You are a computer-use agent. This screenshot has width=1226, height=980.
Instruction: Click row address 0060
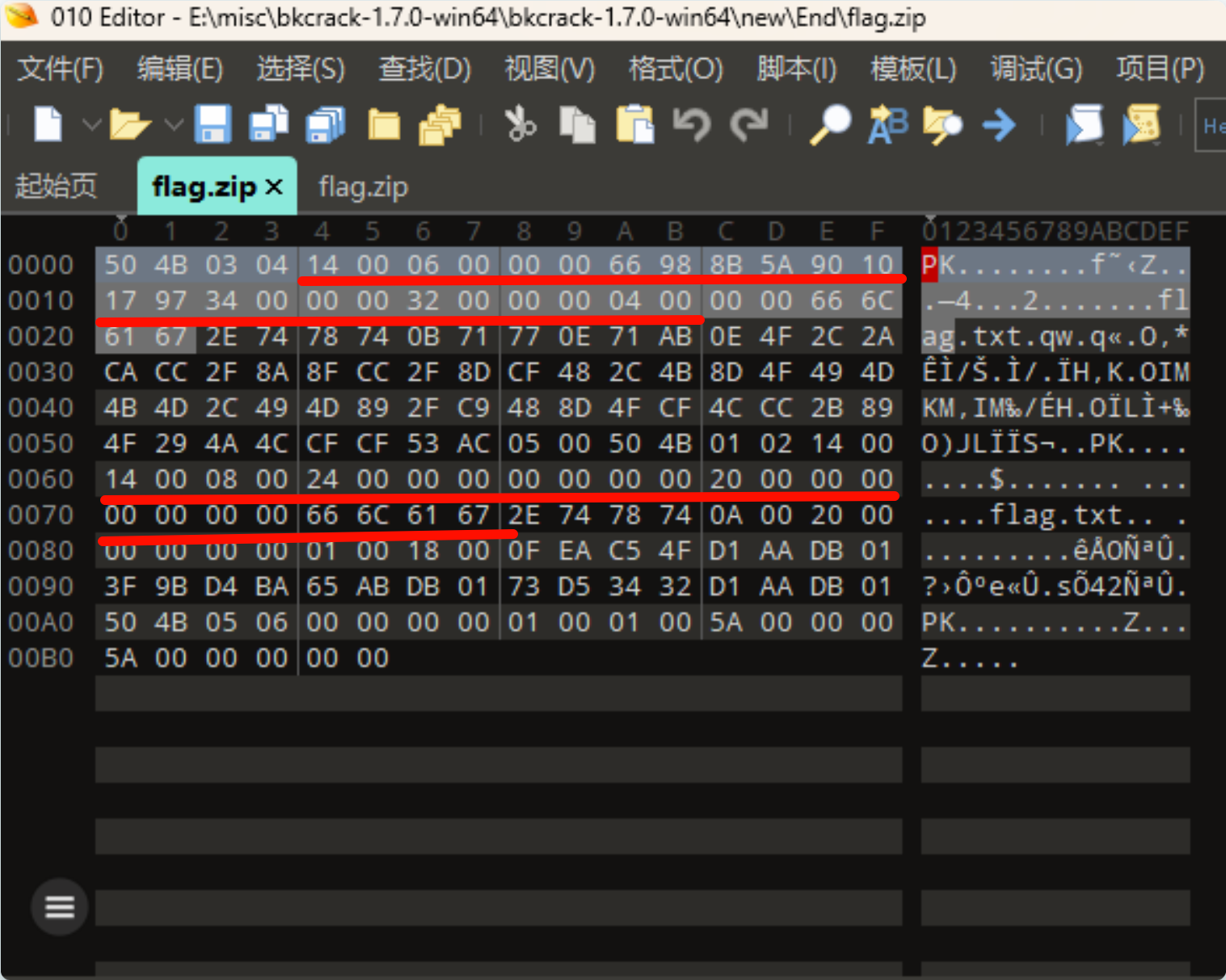[x=41, y=479]
